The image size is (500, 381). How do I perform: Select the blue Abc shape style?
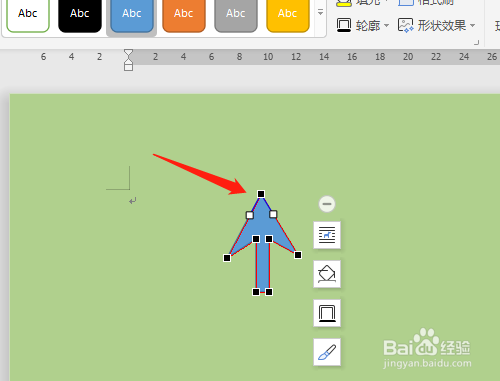click(132, 15)
